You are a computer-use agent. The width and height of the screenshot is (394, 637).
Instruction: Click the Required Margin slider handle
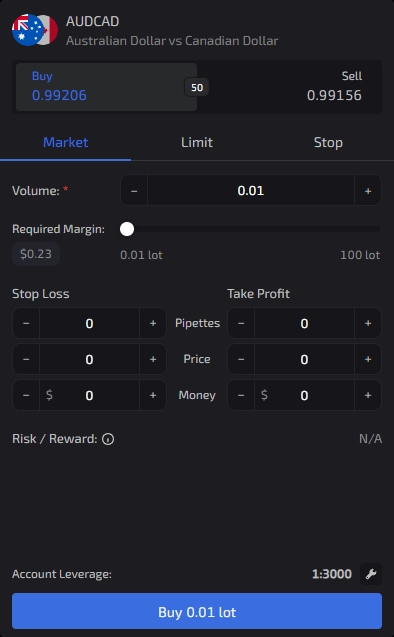pyautogui.click(x=127, y=229)
